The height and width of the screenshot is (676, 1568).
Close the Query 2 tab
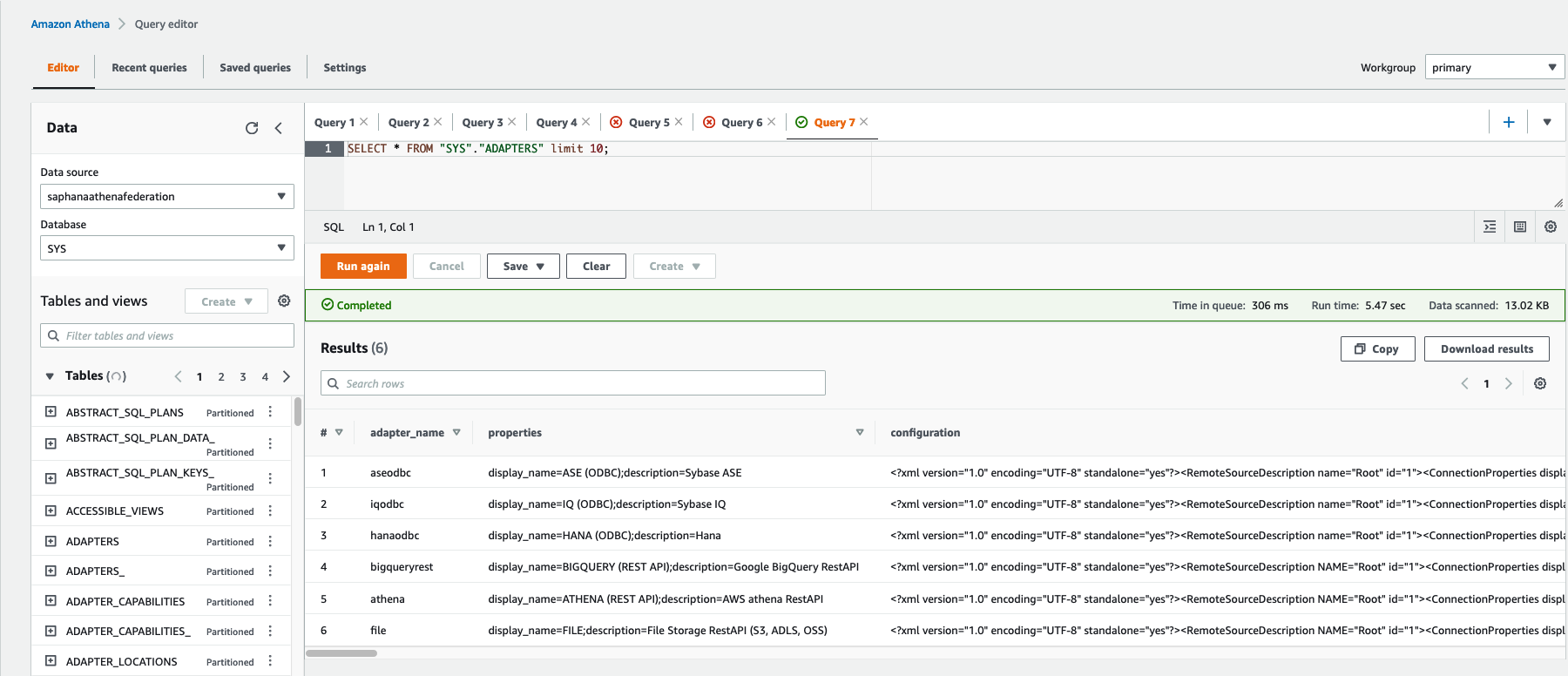(438, 122)
